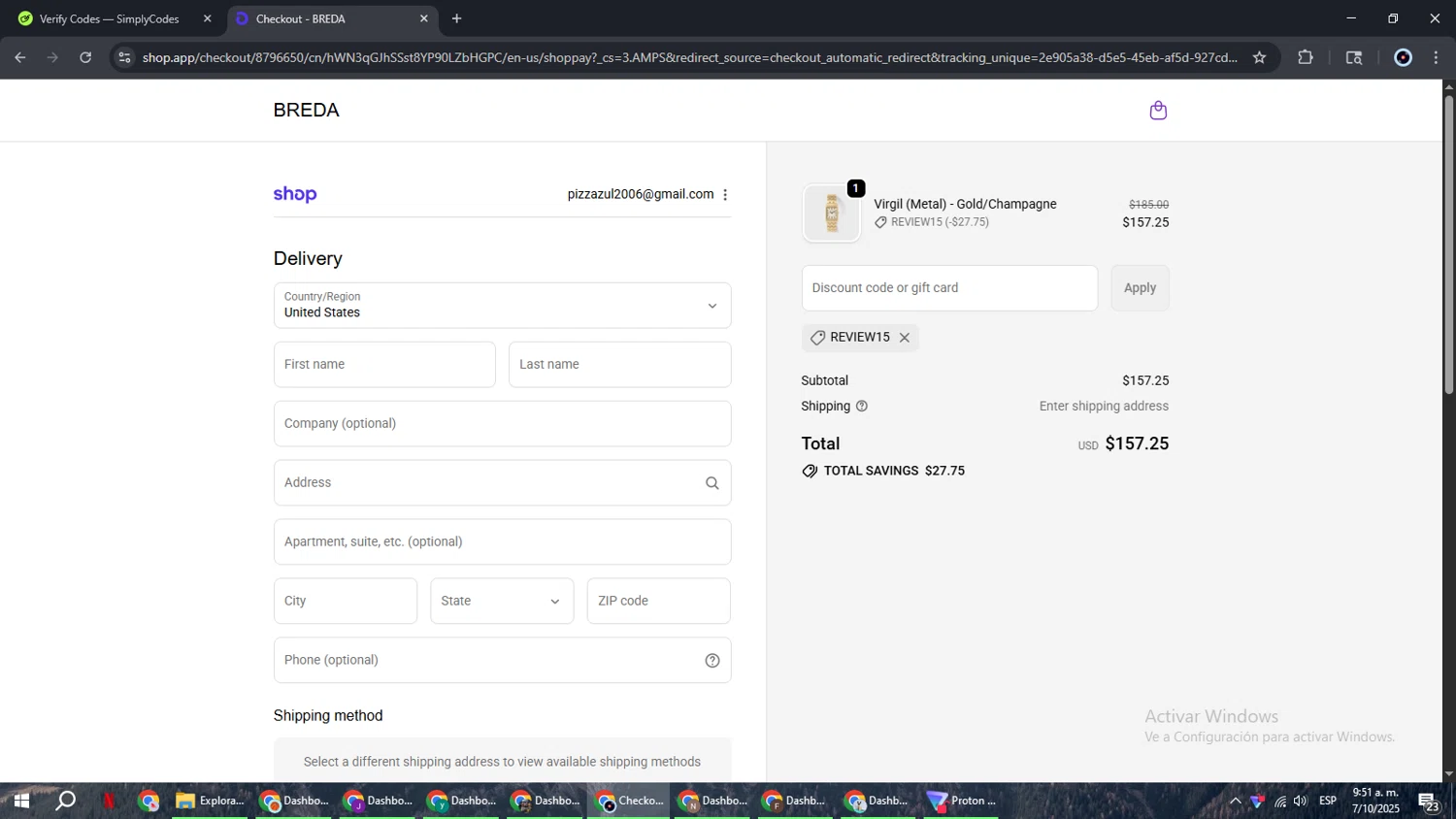
Task: Click ESP language indicator
Action: pos(1328,801)
